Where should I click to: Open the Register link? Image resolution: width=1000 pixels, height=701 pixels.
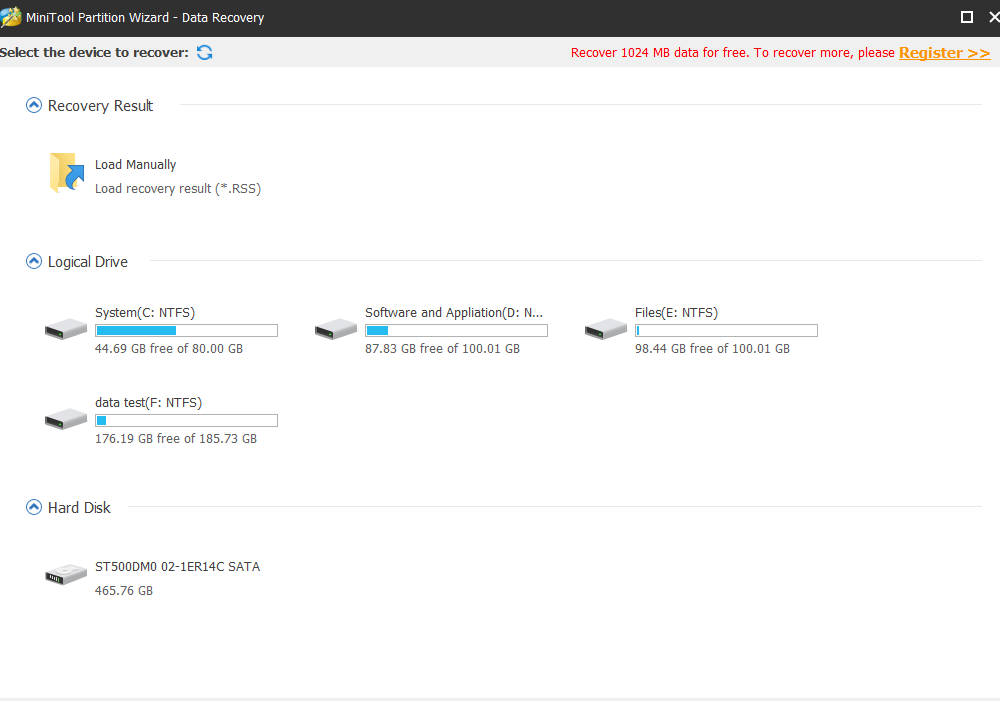pyautogui.click(x=945, y=52)
